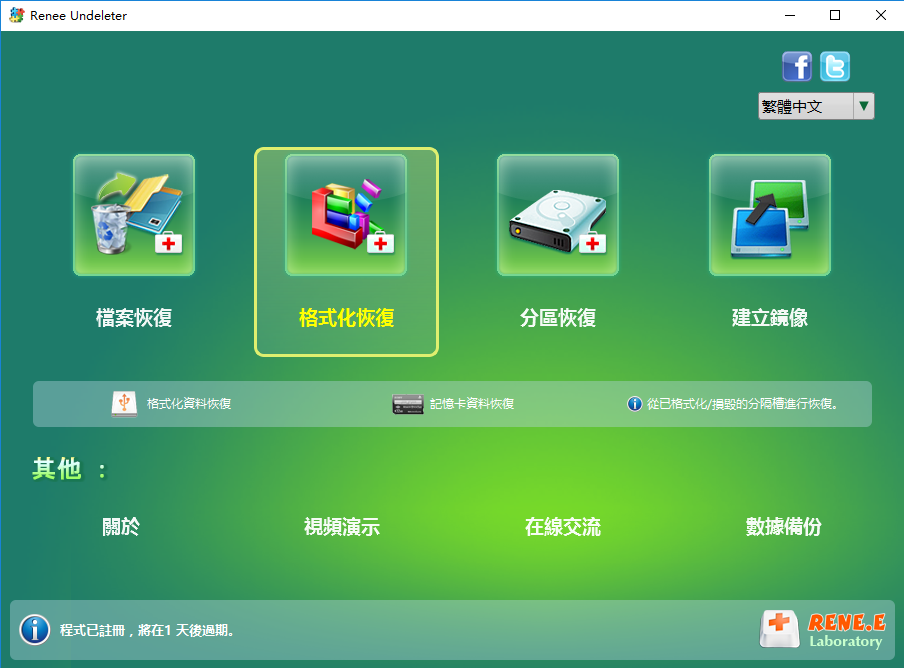Open the 數據備份 data backup link
The image size is (904, 668).
(x=784, y=526)
